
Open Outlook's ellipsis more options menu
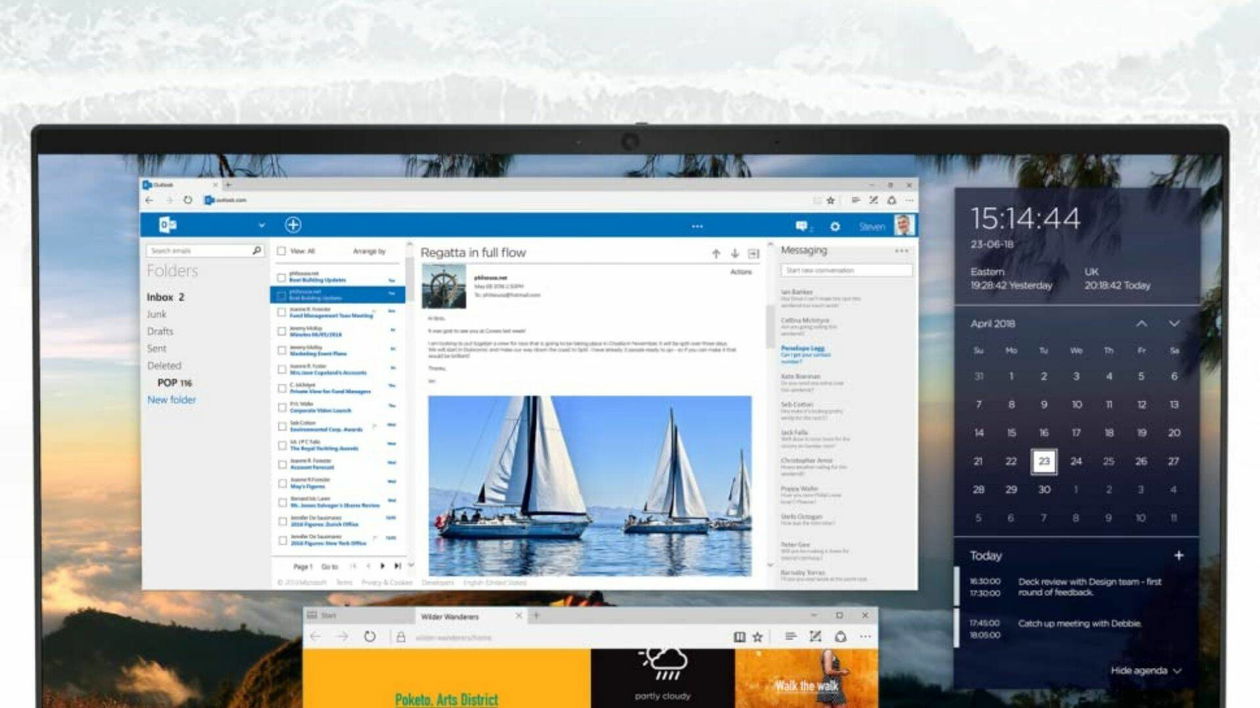pos(697,226)
